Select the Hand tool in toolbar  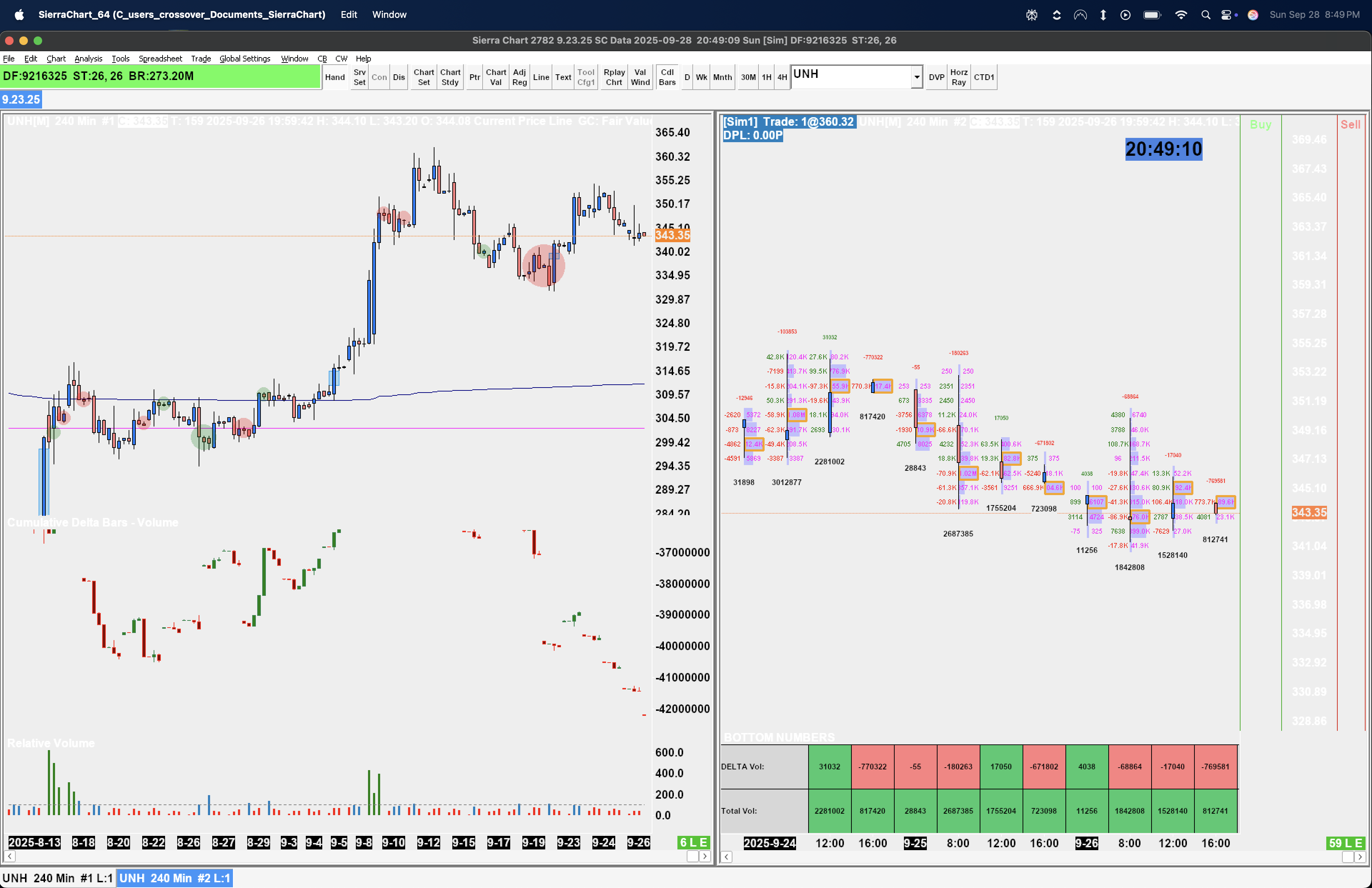point(334,77)
